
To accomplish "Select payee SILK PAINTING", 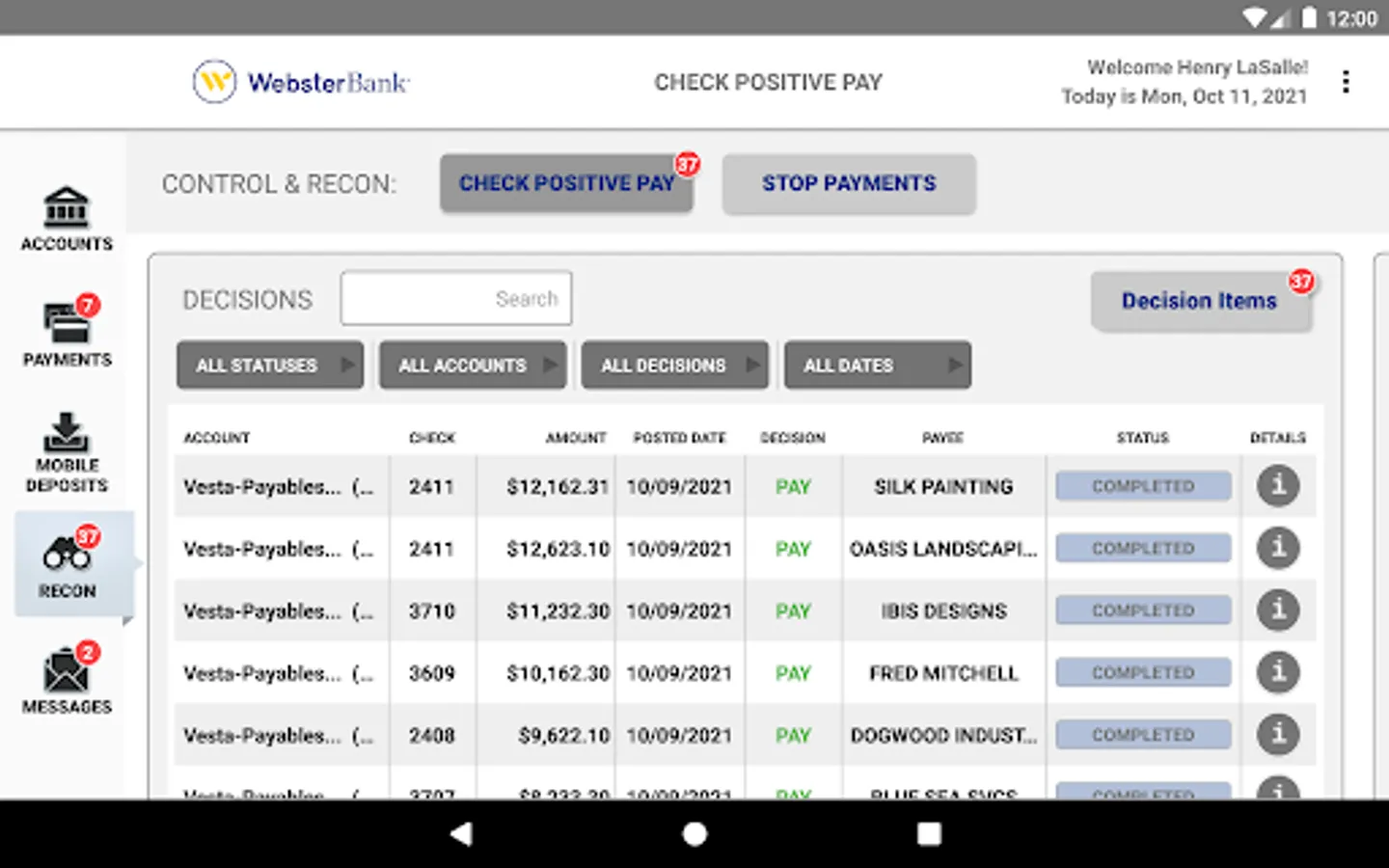I will 943,487.
